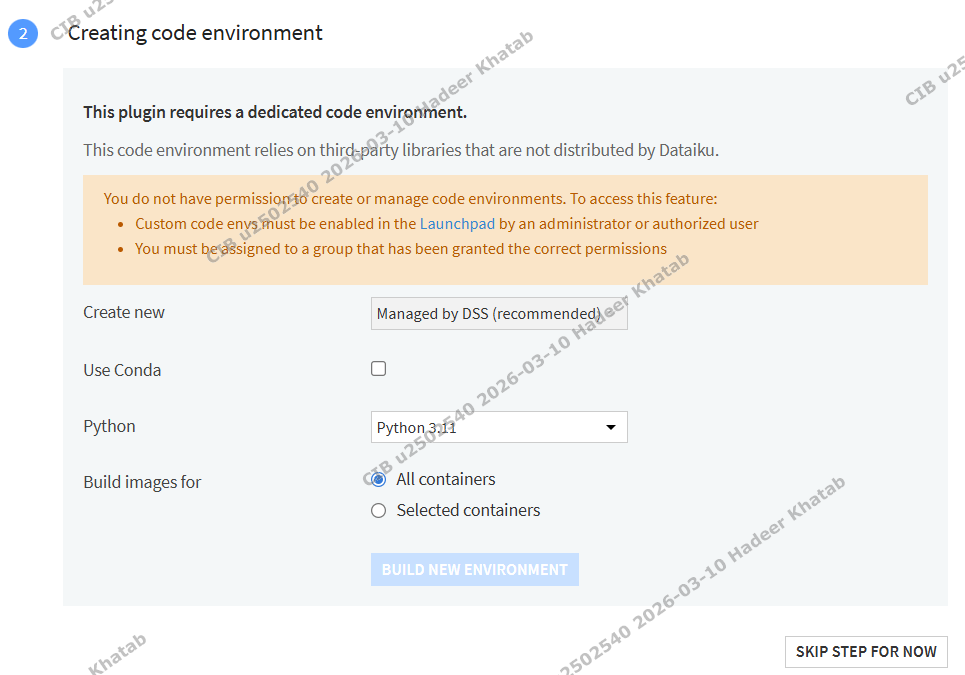Click the Python dropdown caret arrow
The width and height of the screenshot is (965, 675).
tap(611, 428)
